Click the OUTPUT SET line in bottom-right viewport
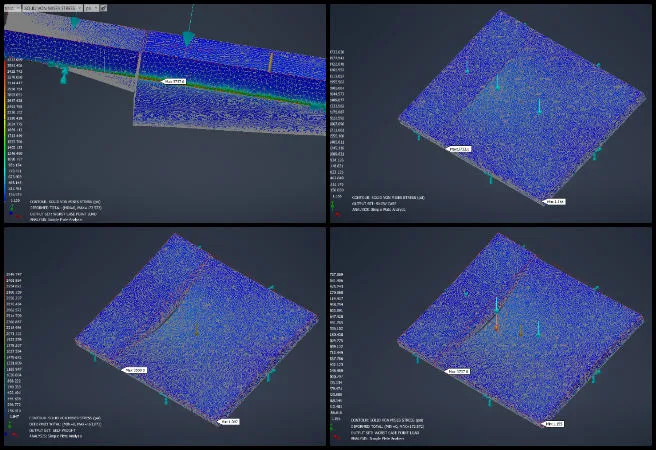This screenshot has height=450, width=656. click(385, 432)
